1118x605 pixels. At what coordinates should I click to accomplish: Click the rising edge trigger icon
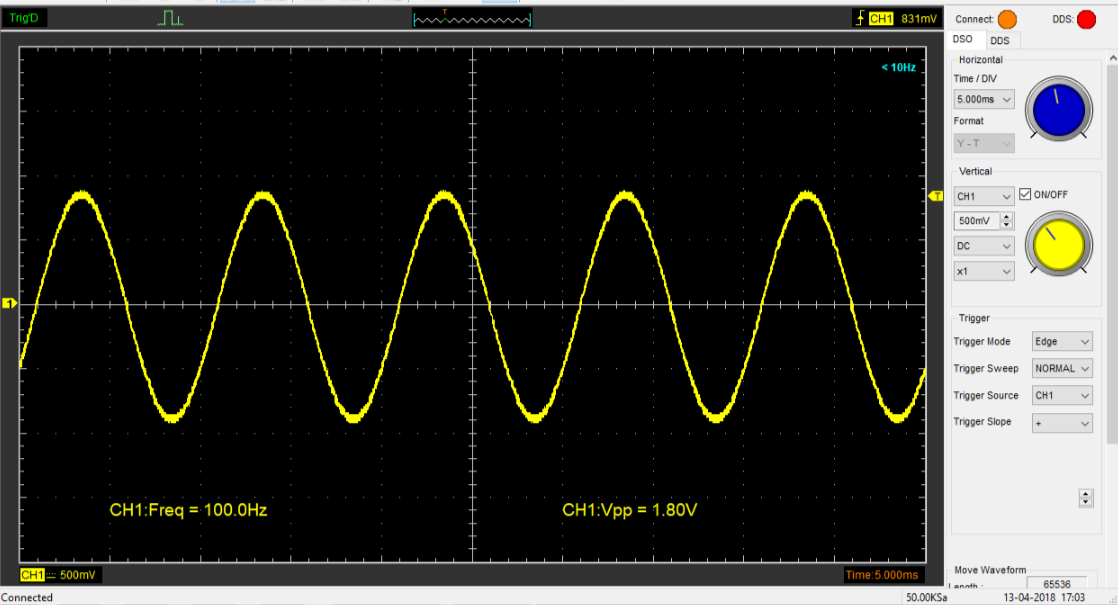pyautogui.click(x=860, y=19)
